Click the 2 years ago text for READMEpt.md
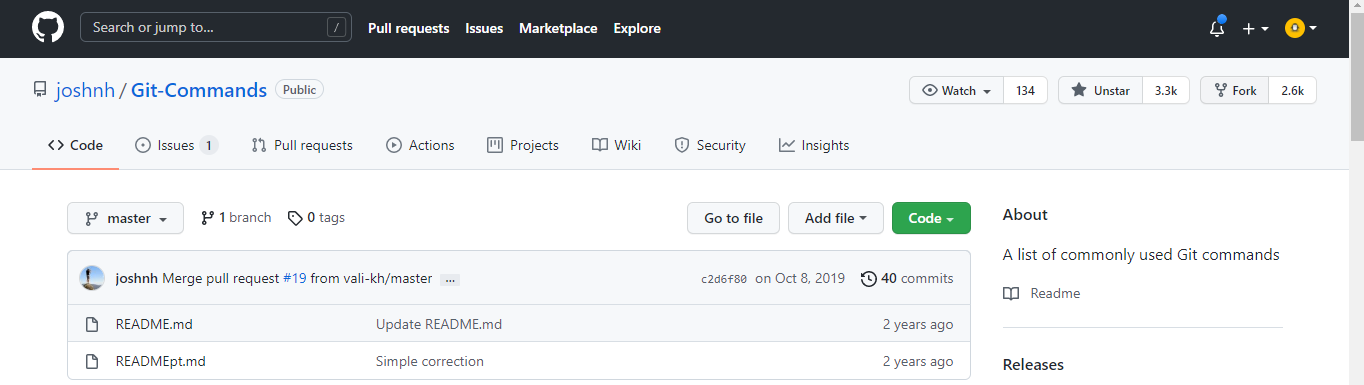The width and height of the screenshot is (1364, 385). click(x=918, y=361)
